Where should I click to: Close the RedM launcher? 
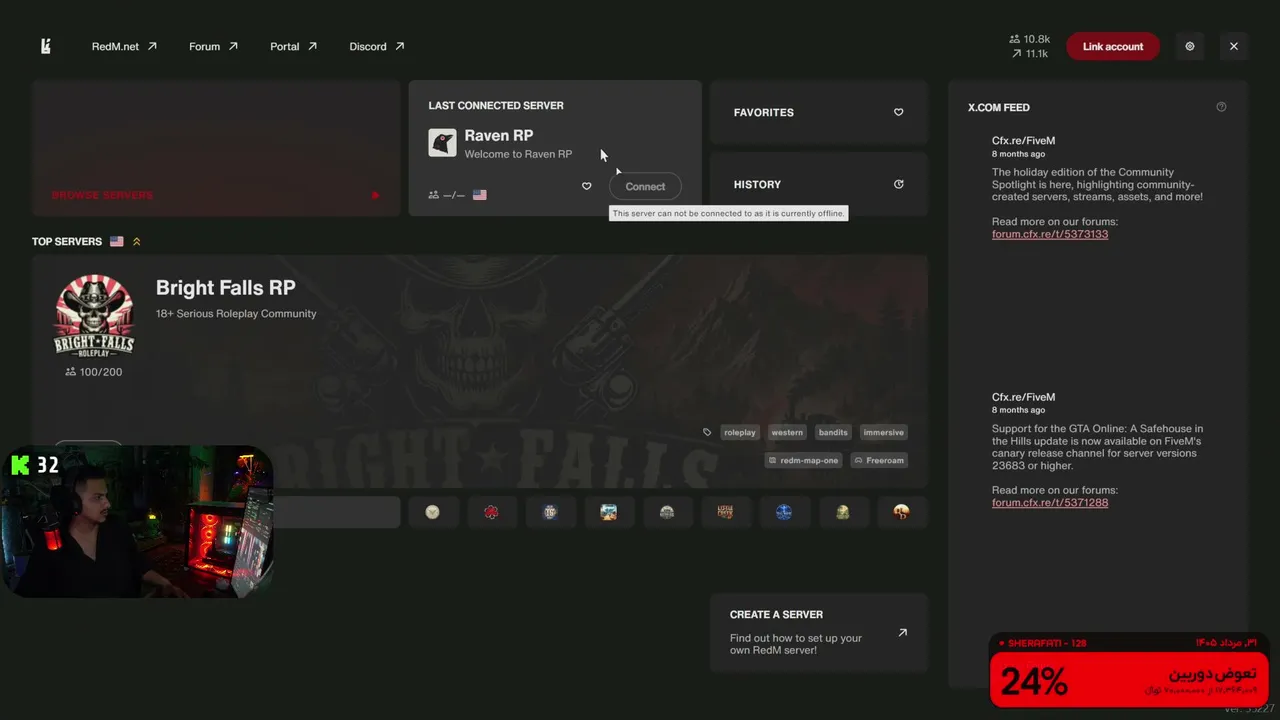pos(1234,46)
